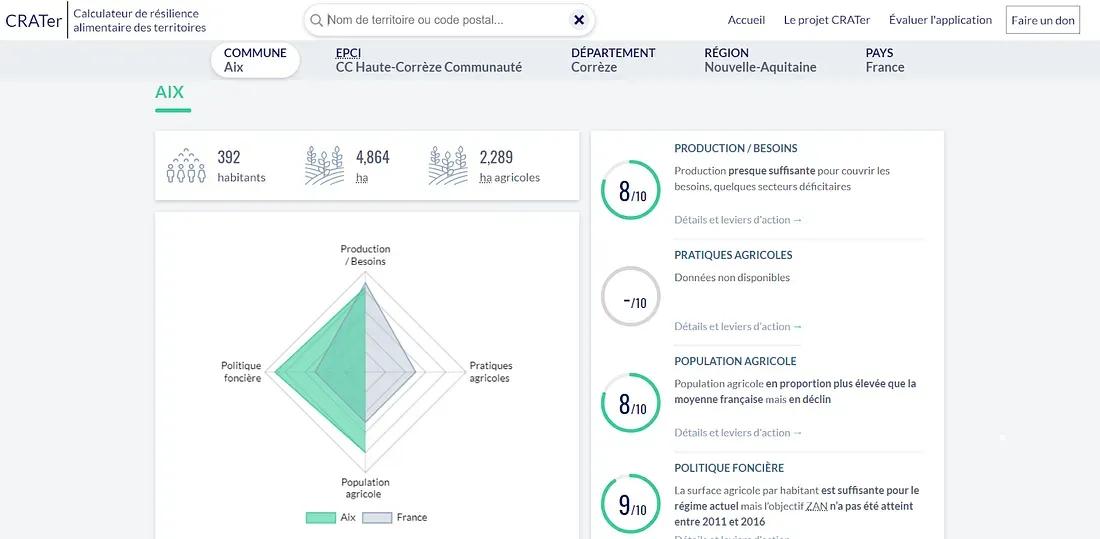This screenshot has width=1100, height=539.
Task: Click the agricultural hectares icon
Action: coord(448,165)
